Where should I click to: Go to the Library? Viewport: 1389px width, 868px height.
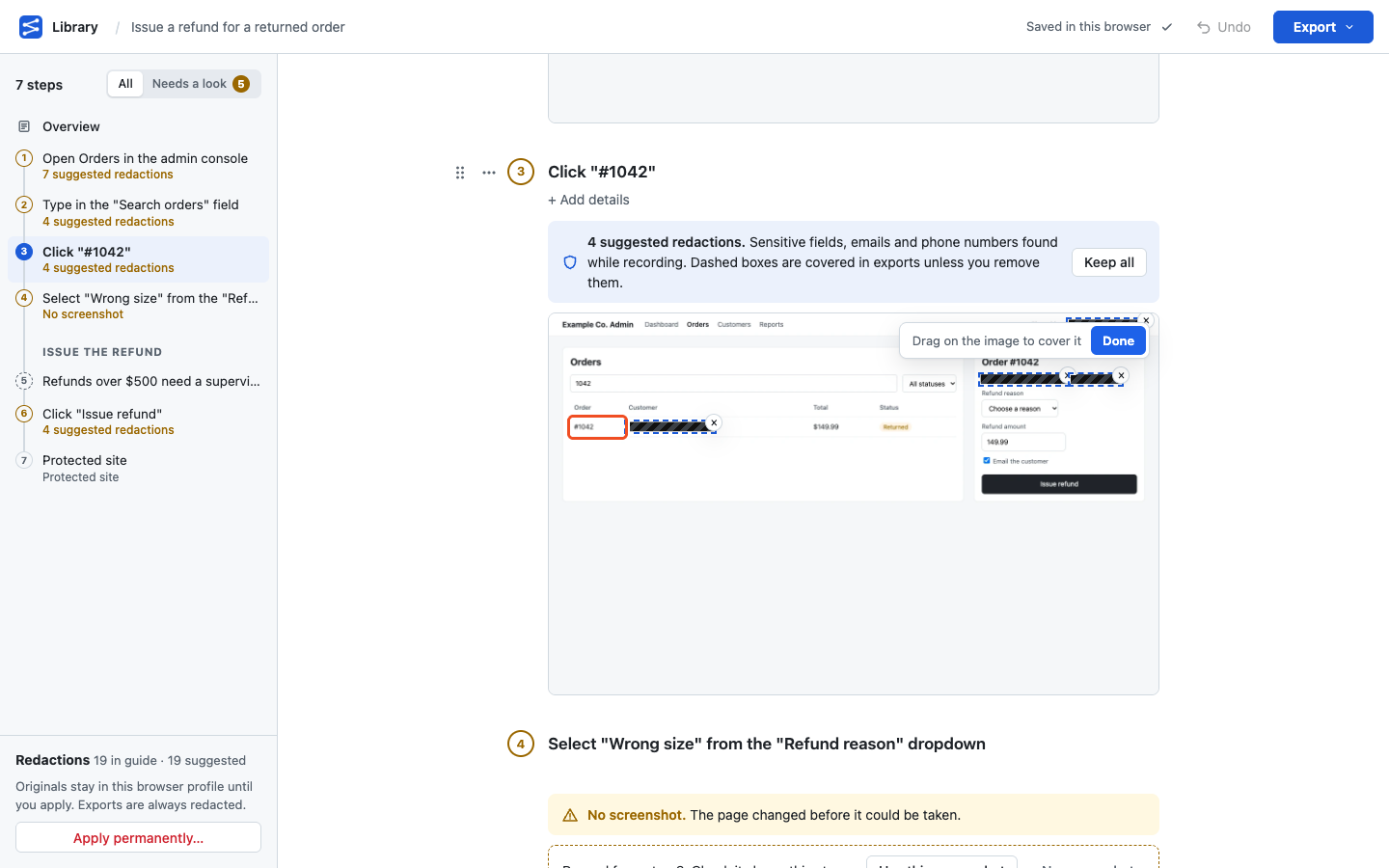[x=75, y=27]
